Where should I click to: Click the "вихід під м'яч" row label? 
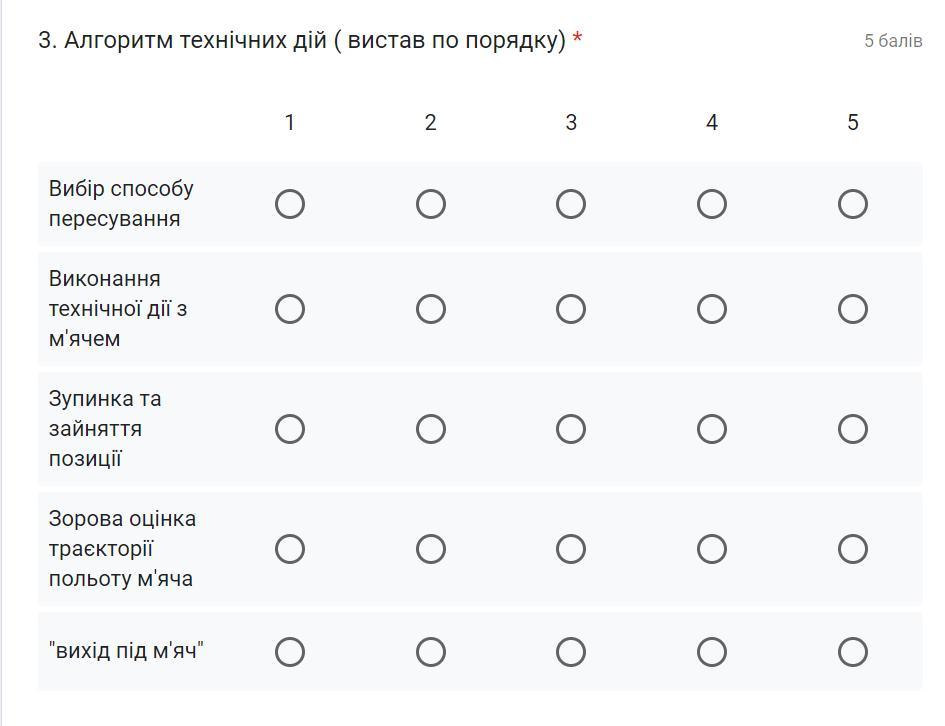126,651
